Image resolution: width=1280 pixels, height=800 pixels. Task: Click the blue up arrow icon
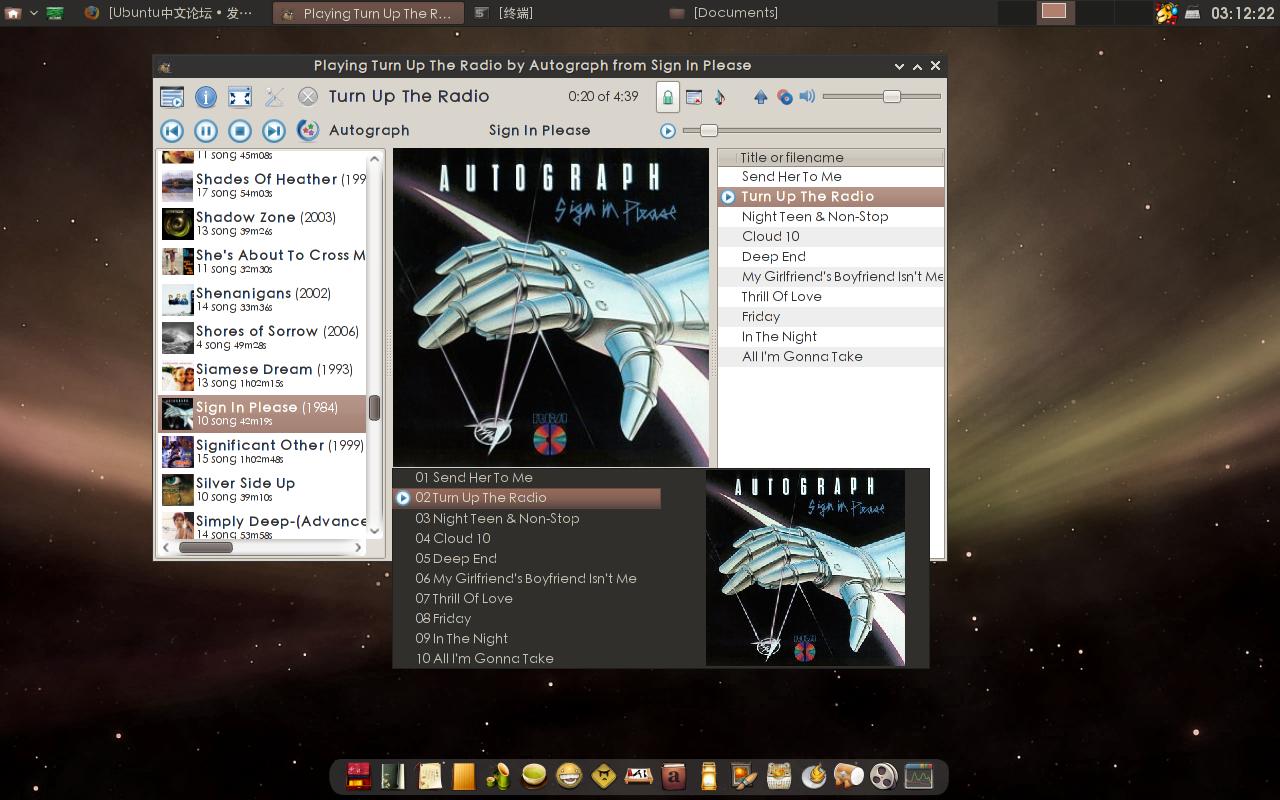point(760,97)
